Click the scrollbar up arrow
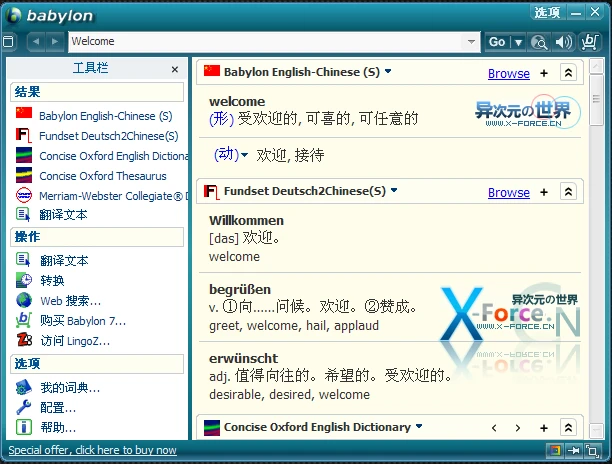 (596, 66)
